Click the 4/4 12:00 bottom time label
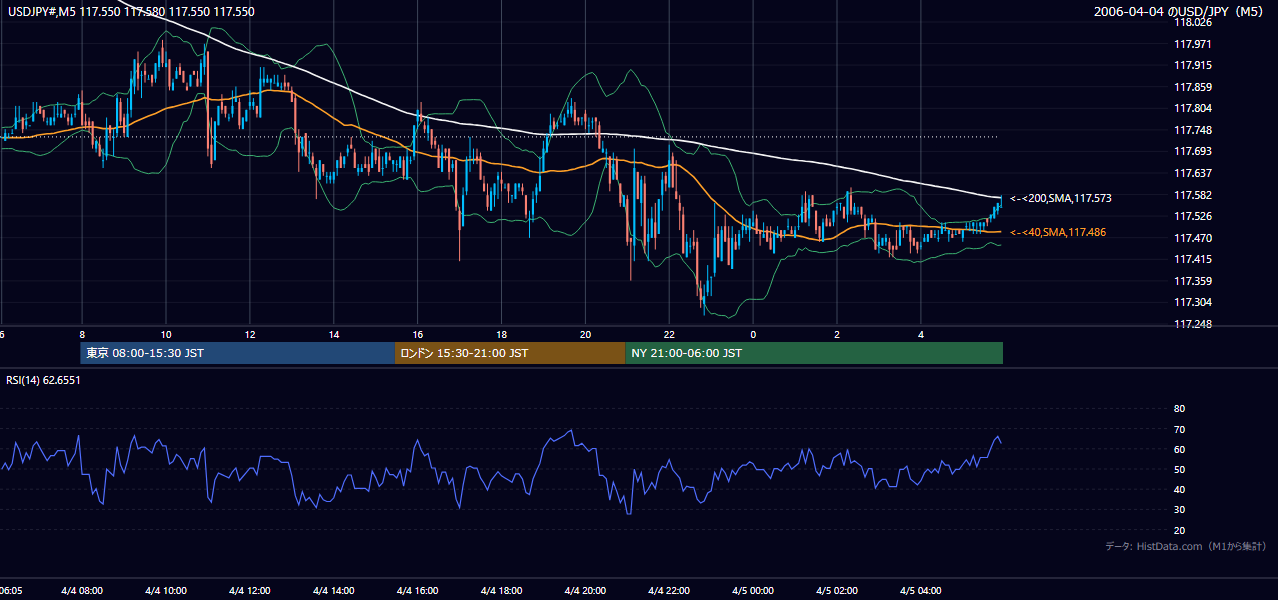 coord(250,591)
